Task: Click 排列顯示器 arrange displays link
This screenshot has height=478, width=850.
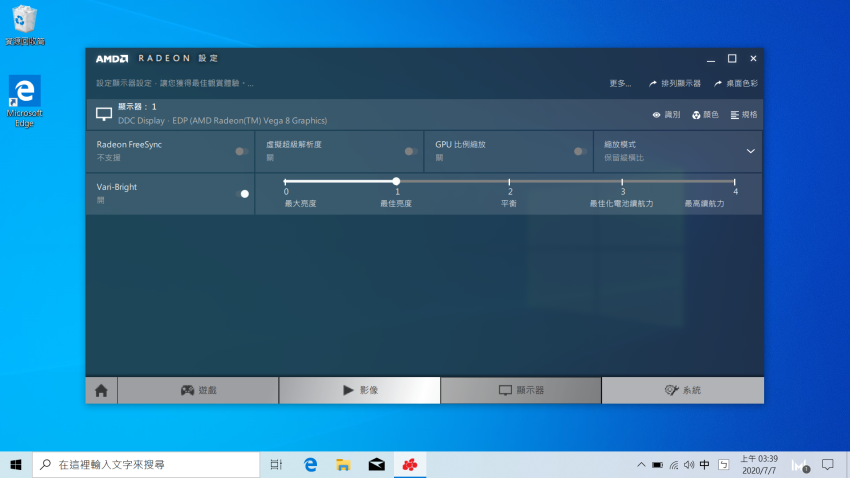Action: [675, 83]
